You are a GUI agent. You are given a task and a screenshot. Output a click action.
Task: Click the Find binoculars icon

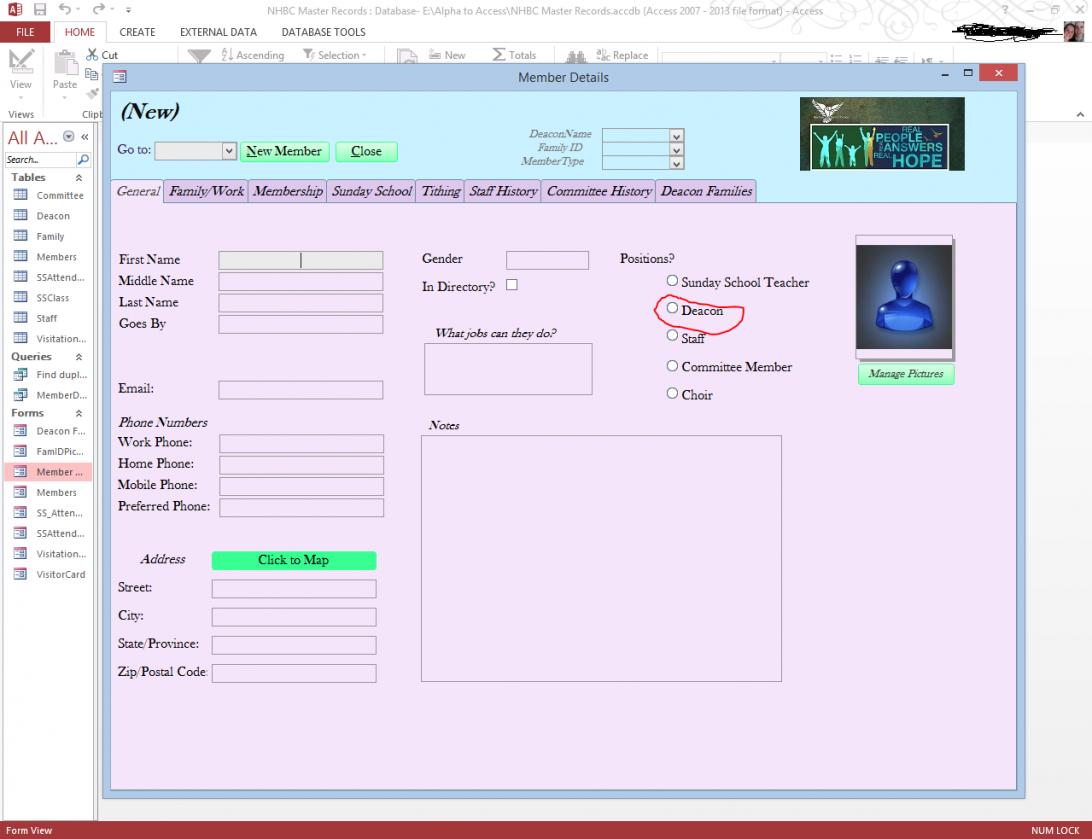[x=575, y=56]
